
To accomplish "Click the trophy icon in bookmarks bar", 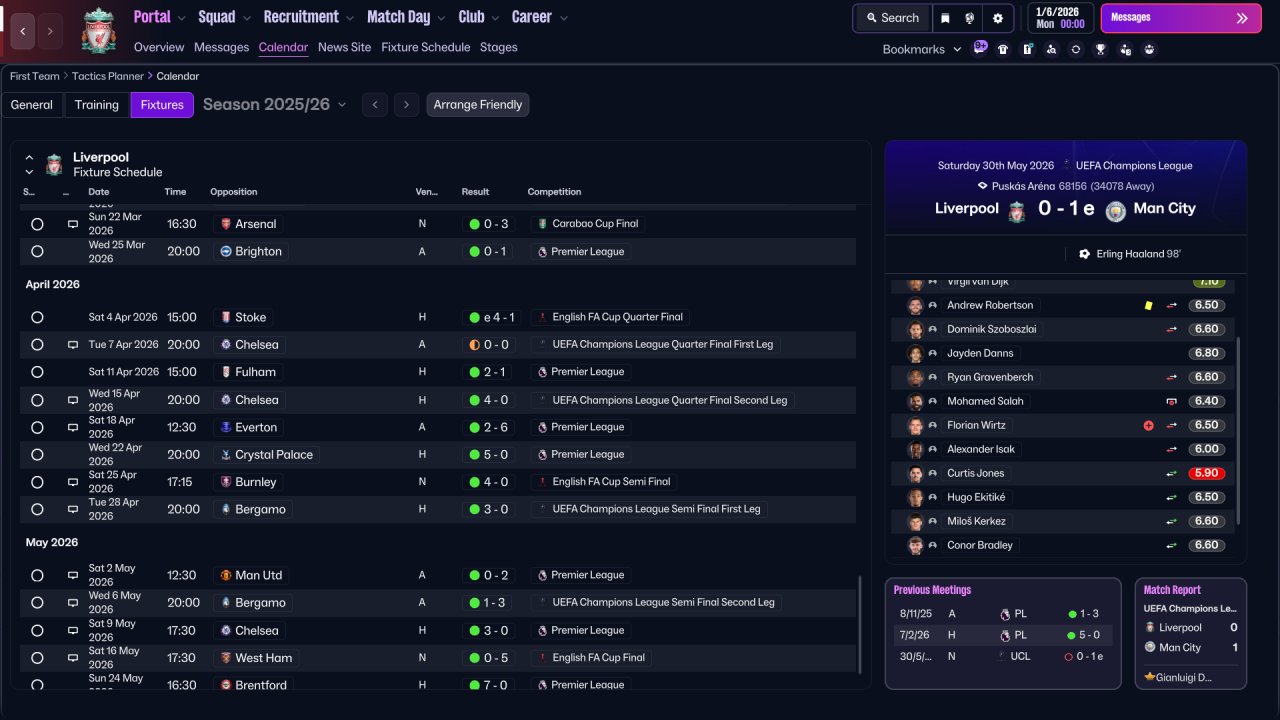I will (1100, 49).
